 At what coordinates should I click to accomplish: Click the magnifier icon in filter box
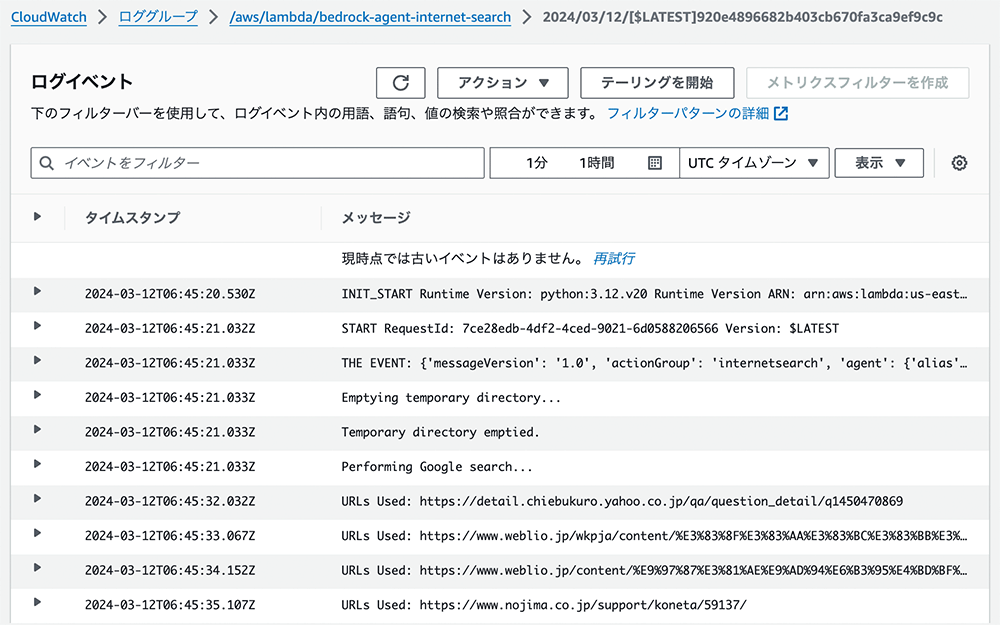[47, 163]
